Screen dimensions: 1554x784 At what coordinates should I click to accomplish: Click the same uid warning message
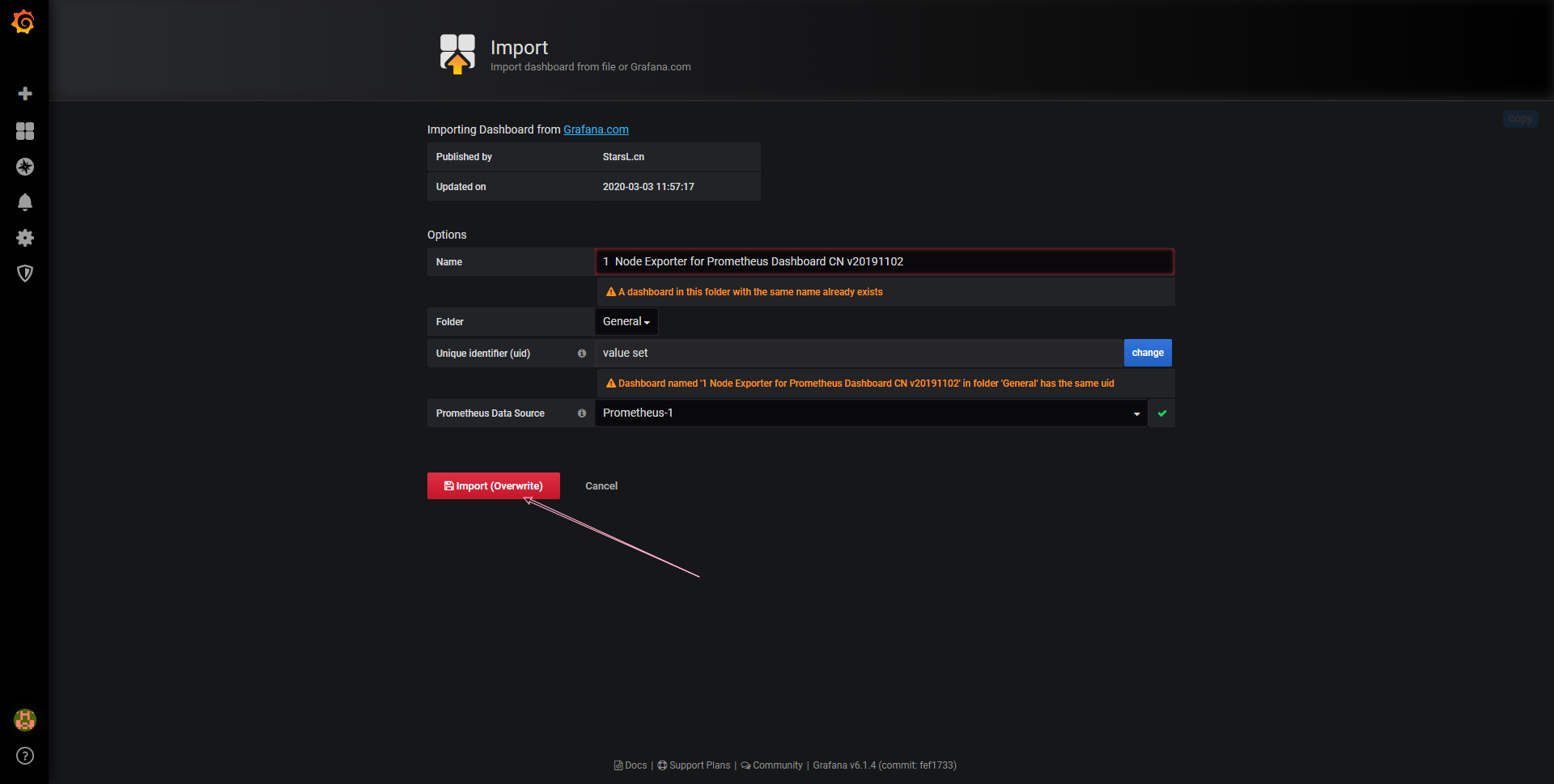[860, 384]
